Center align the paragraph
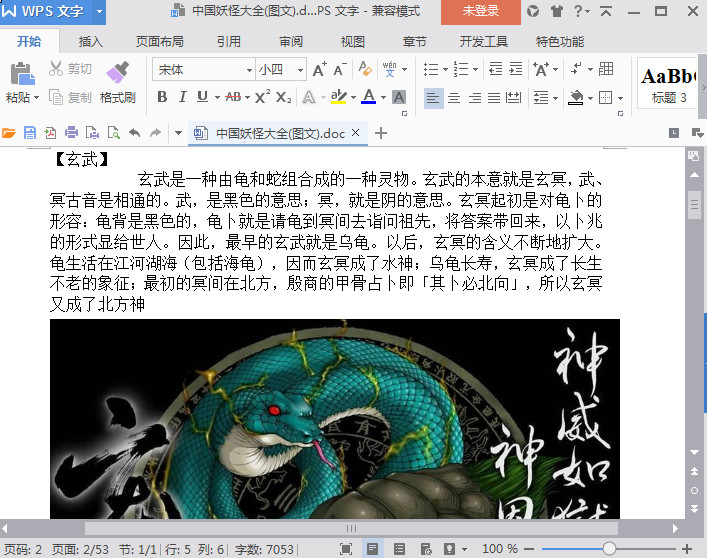 pos(454,97)
